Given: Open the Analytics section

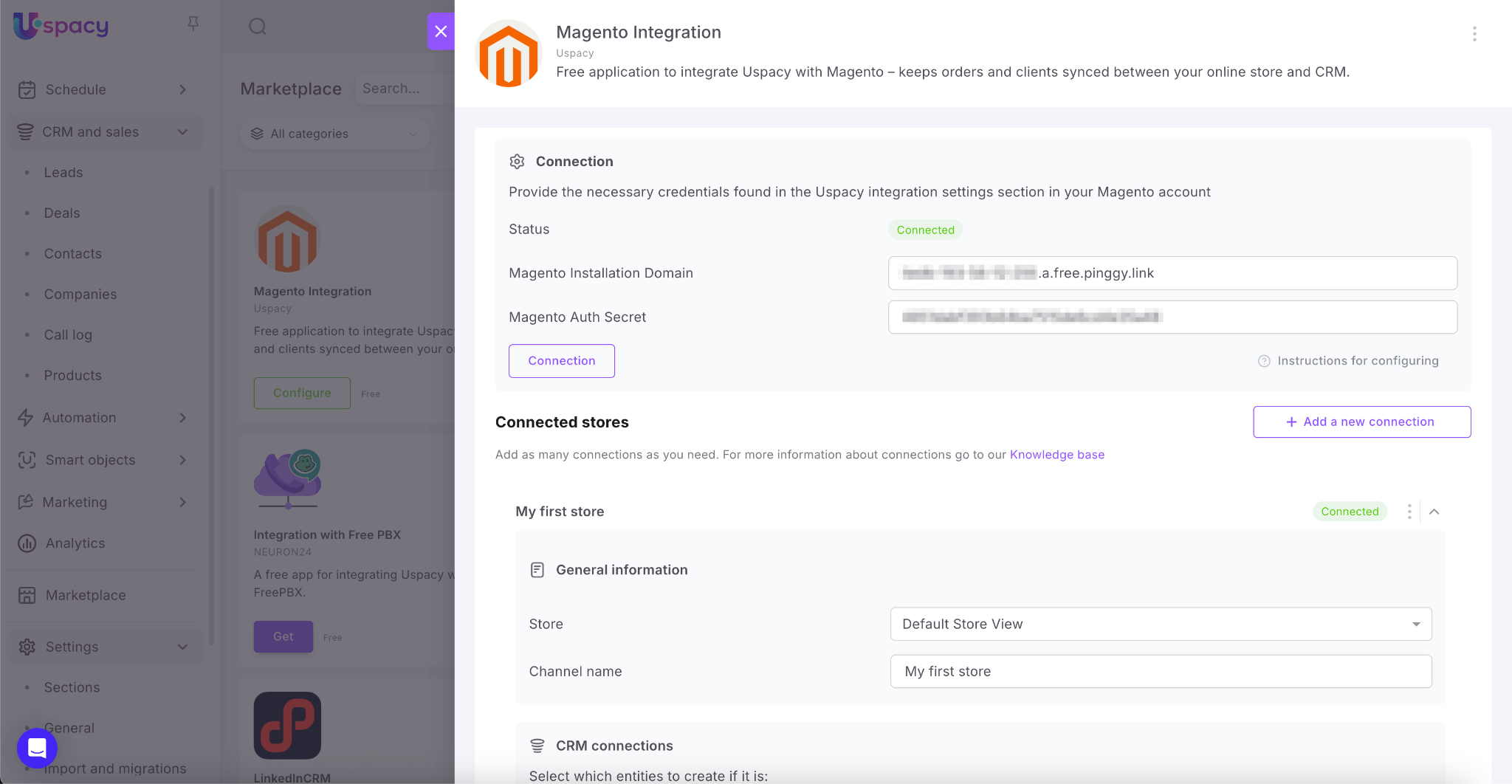Looking at the screenshot, I should pos(75,543).
